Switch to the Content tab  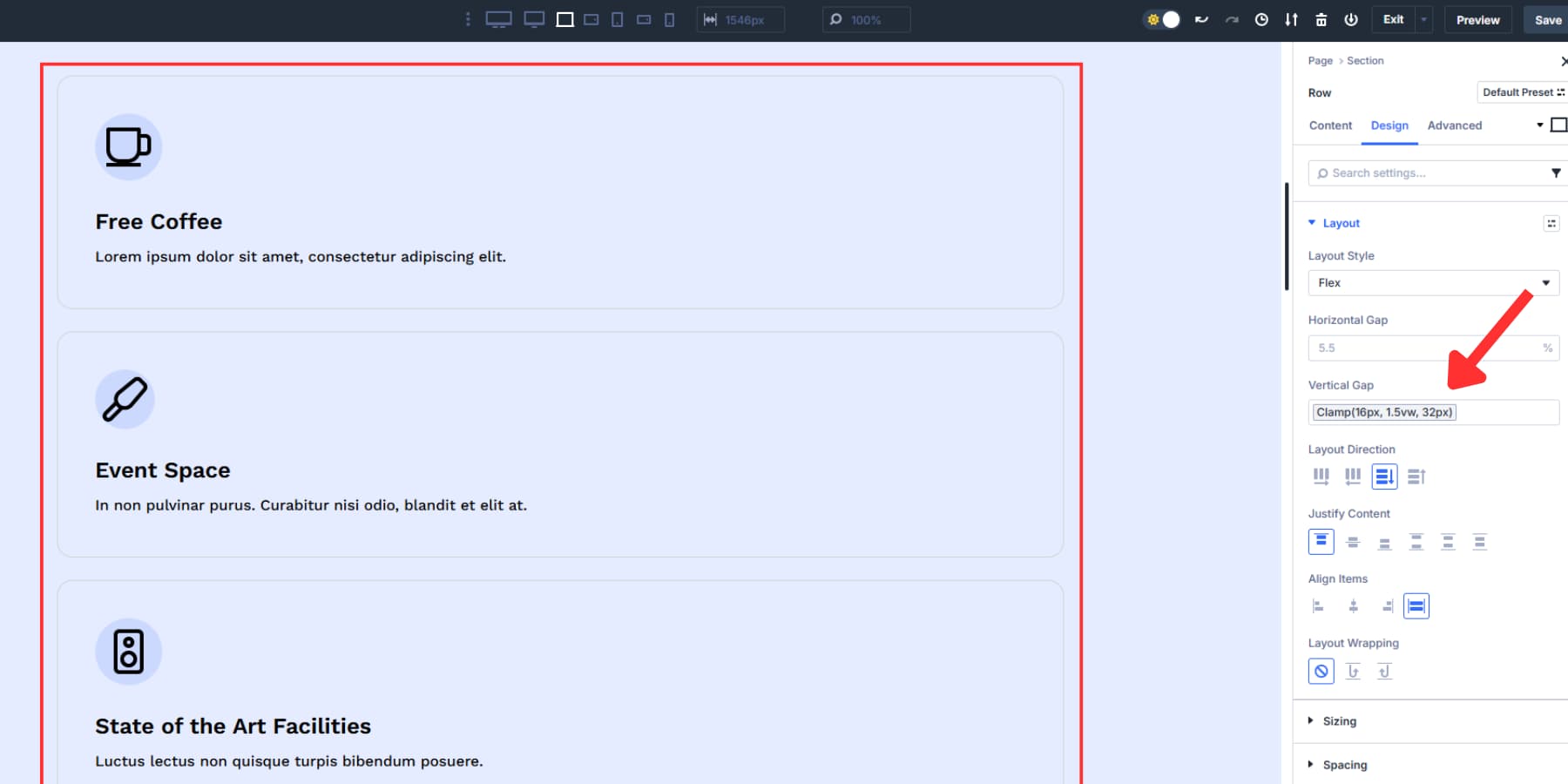click(1329, 125)
